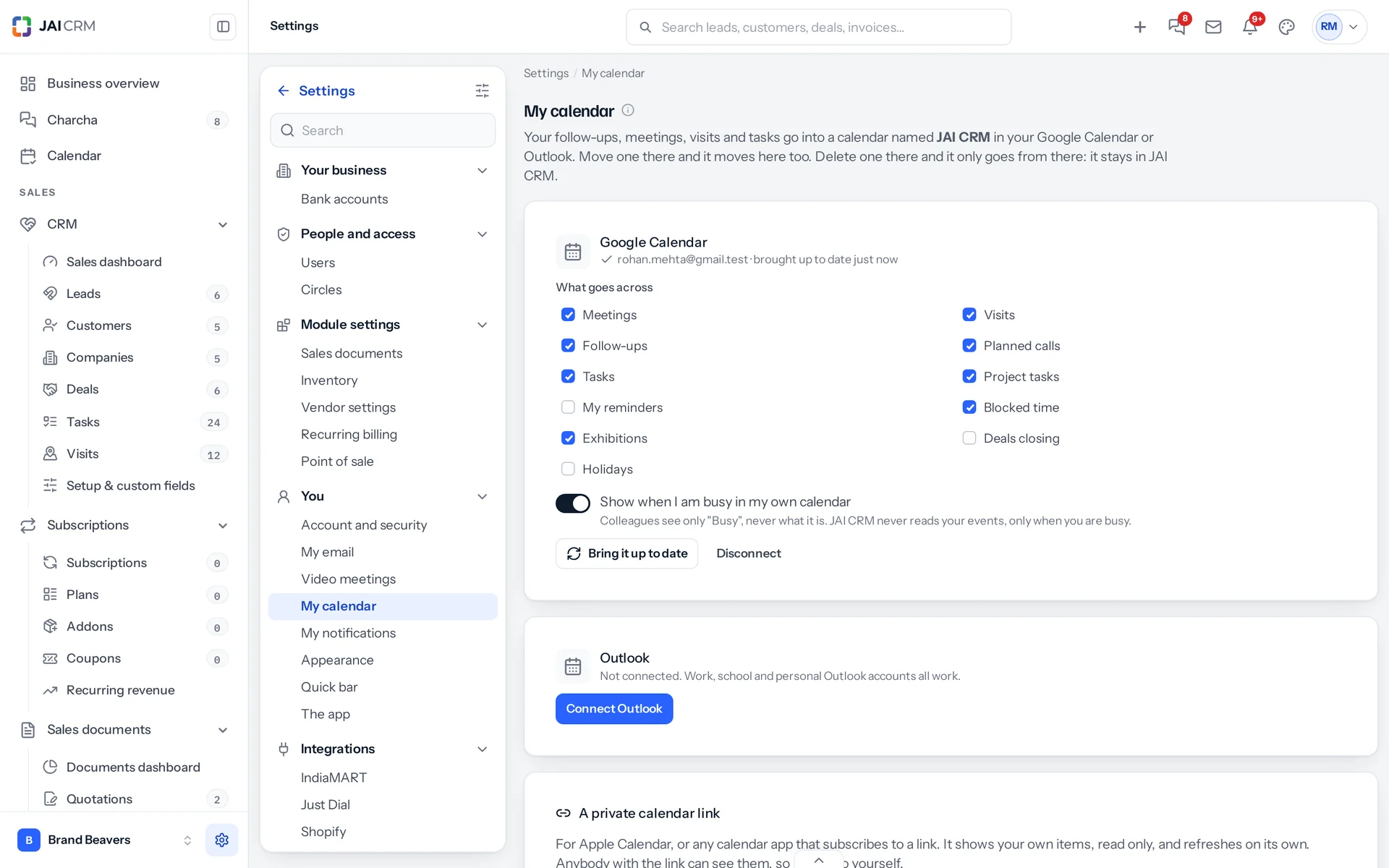Click the settings gear icon at bottom
1389x868 pixels.
point(221,840)
